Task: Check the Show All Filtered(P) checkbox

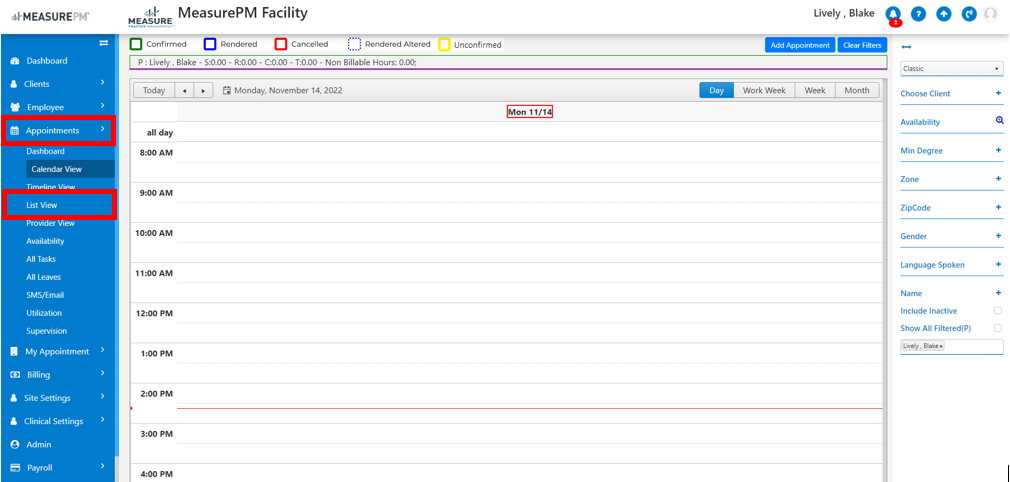Action: (x=998, y=329)
